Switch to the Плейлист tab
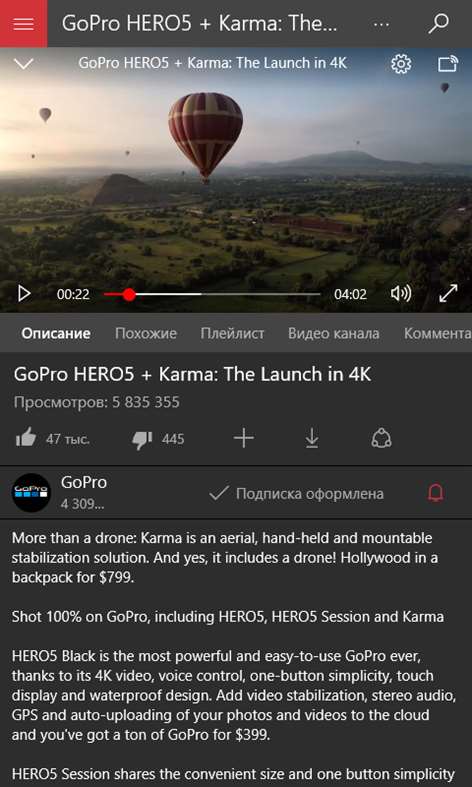This screenshot has height=787, width=472. pyautogui.click(x=232, y=334)
